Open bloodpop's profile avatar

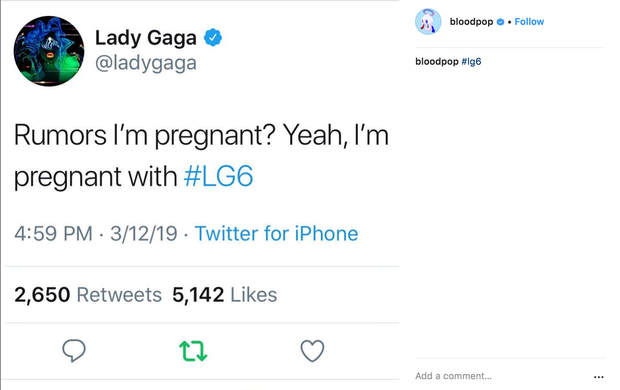[x=428, y=21]
